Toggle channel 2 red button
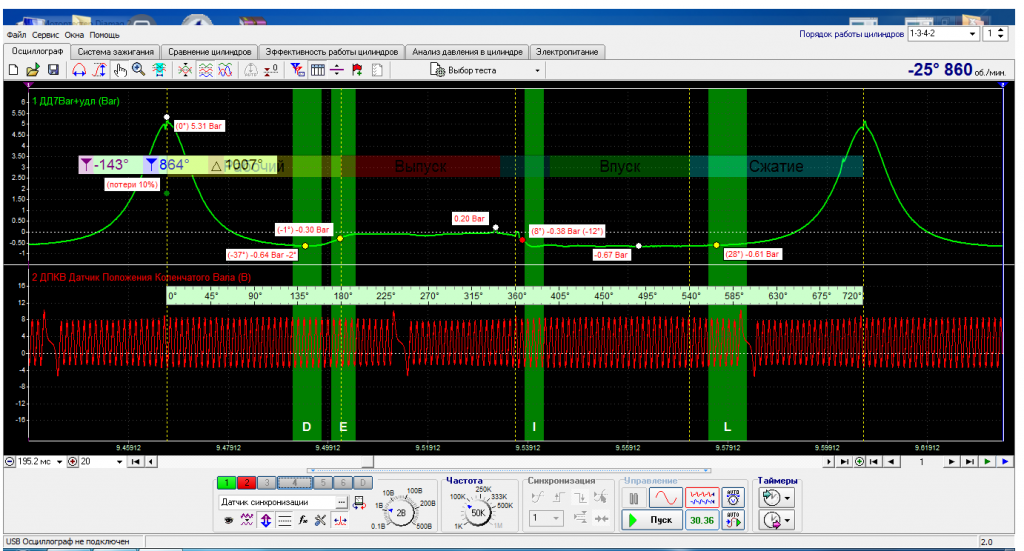The width and height of the screenshot is (1024, 551). click(x=246, y=483)
